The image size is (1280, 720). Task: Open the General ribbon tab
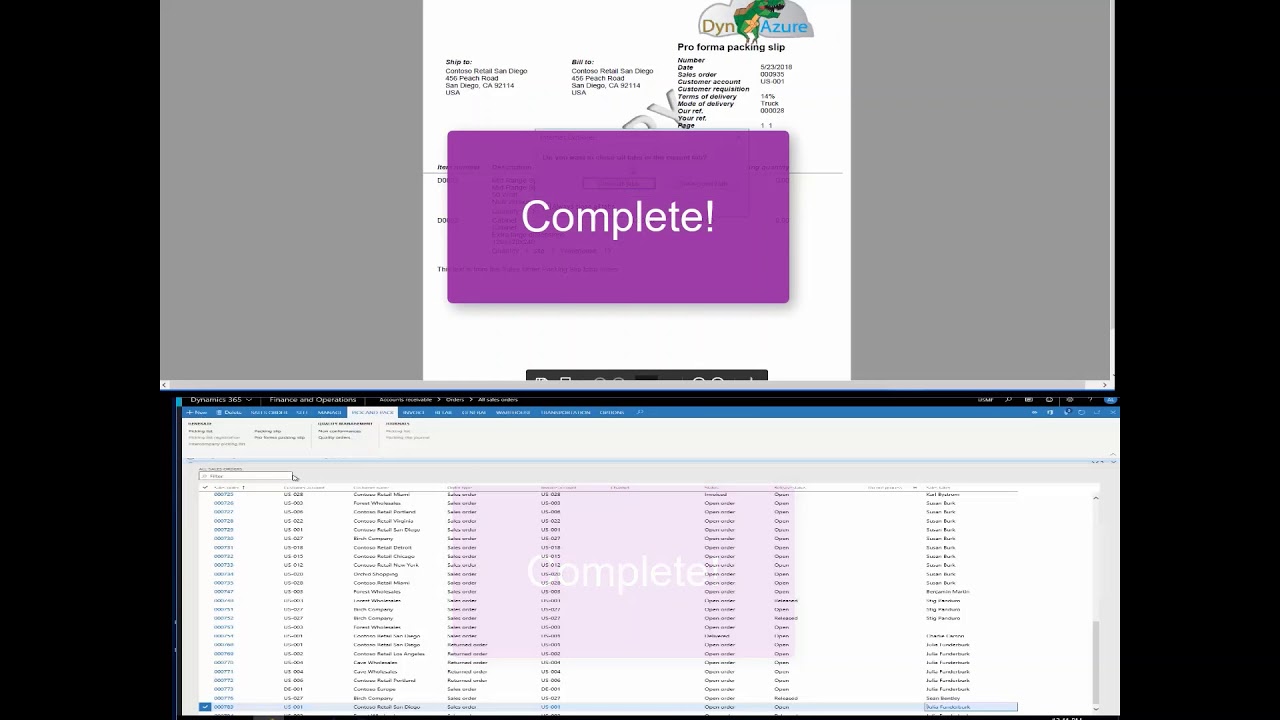coord(473,412)
